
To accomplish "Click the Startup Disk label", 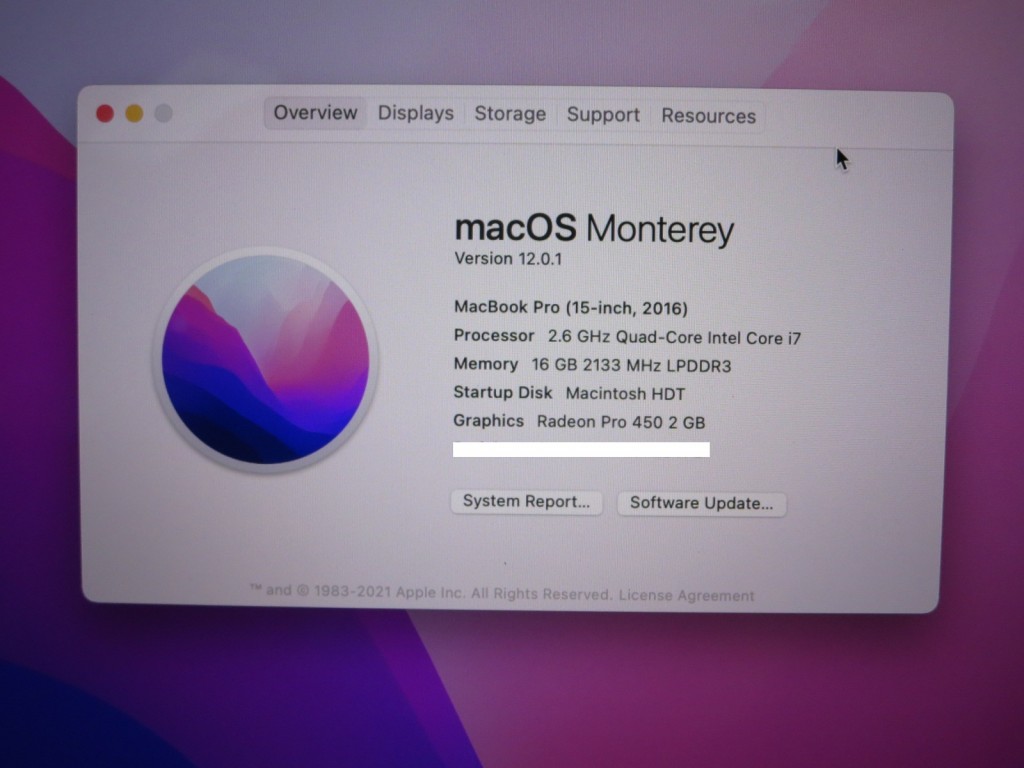I will coord(502,392).
